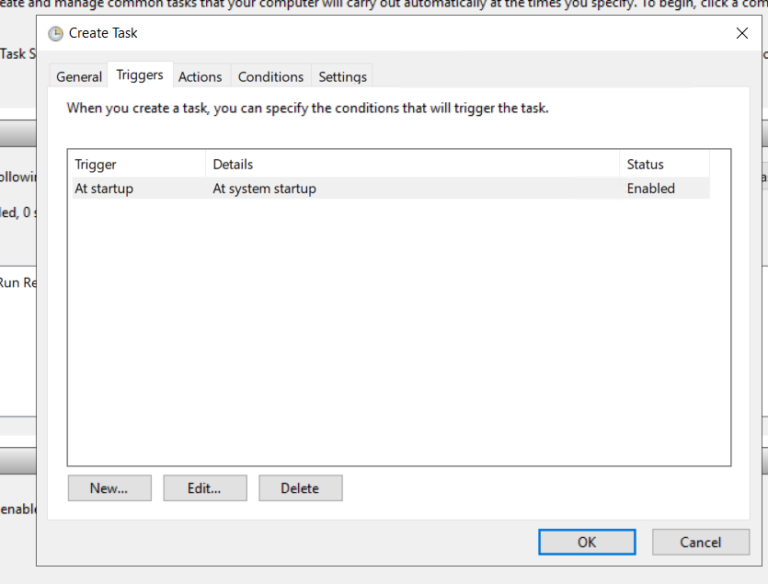Click the clock icon in Create Task title bar

56,33
